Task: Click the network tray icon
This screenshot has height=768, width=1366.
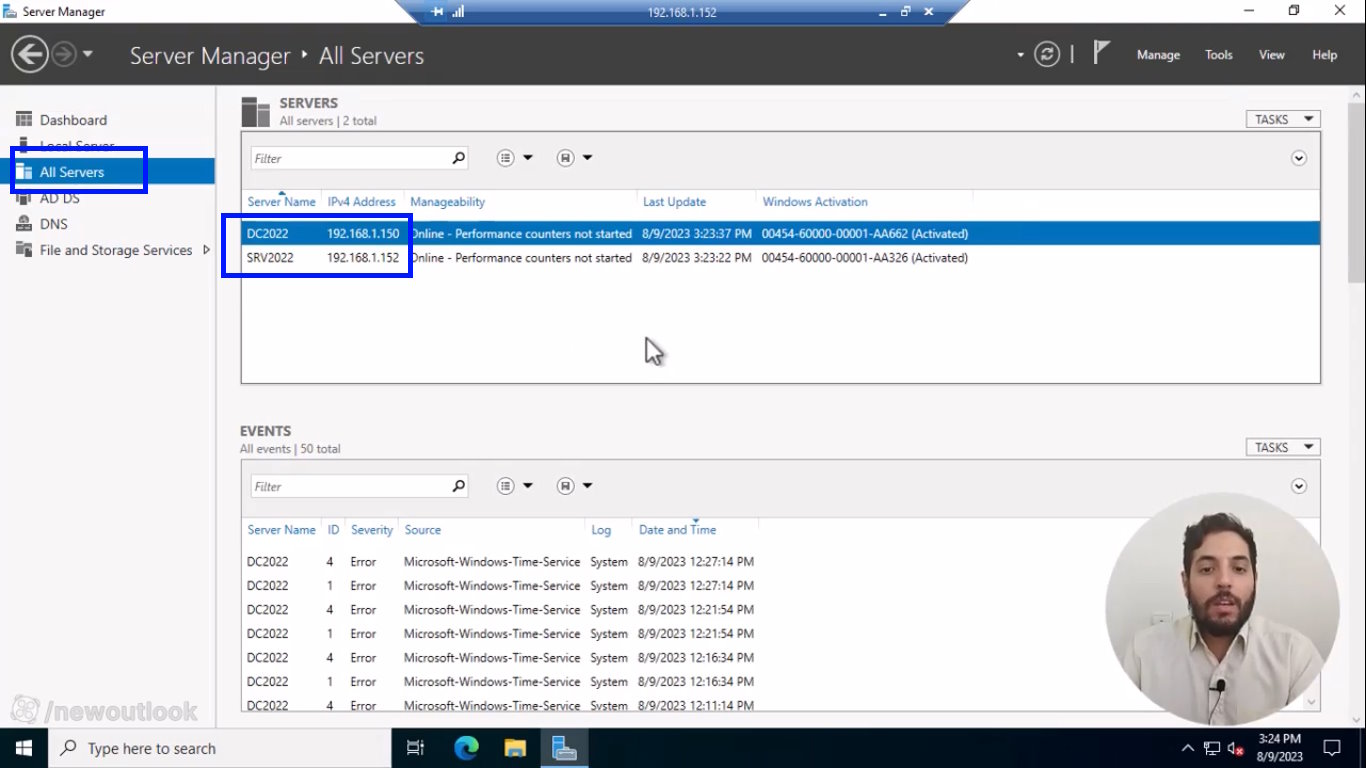Action: coord(1212,748)
